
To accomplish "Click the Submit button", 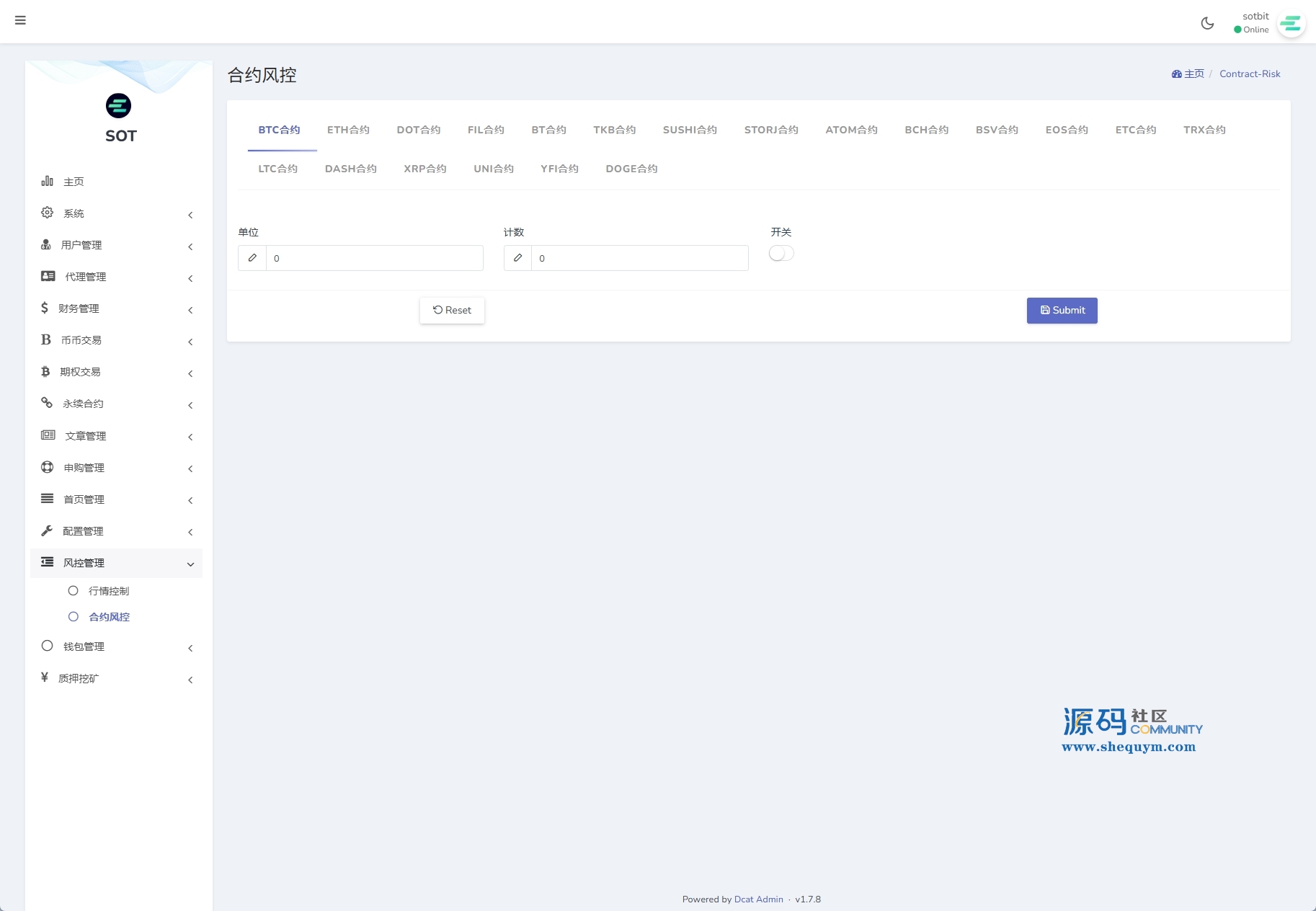I will (1062, 311).
